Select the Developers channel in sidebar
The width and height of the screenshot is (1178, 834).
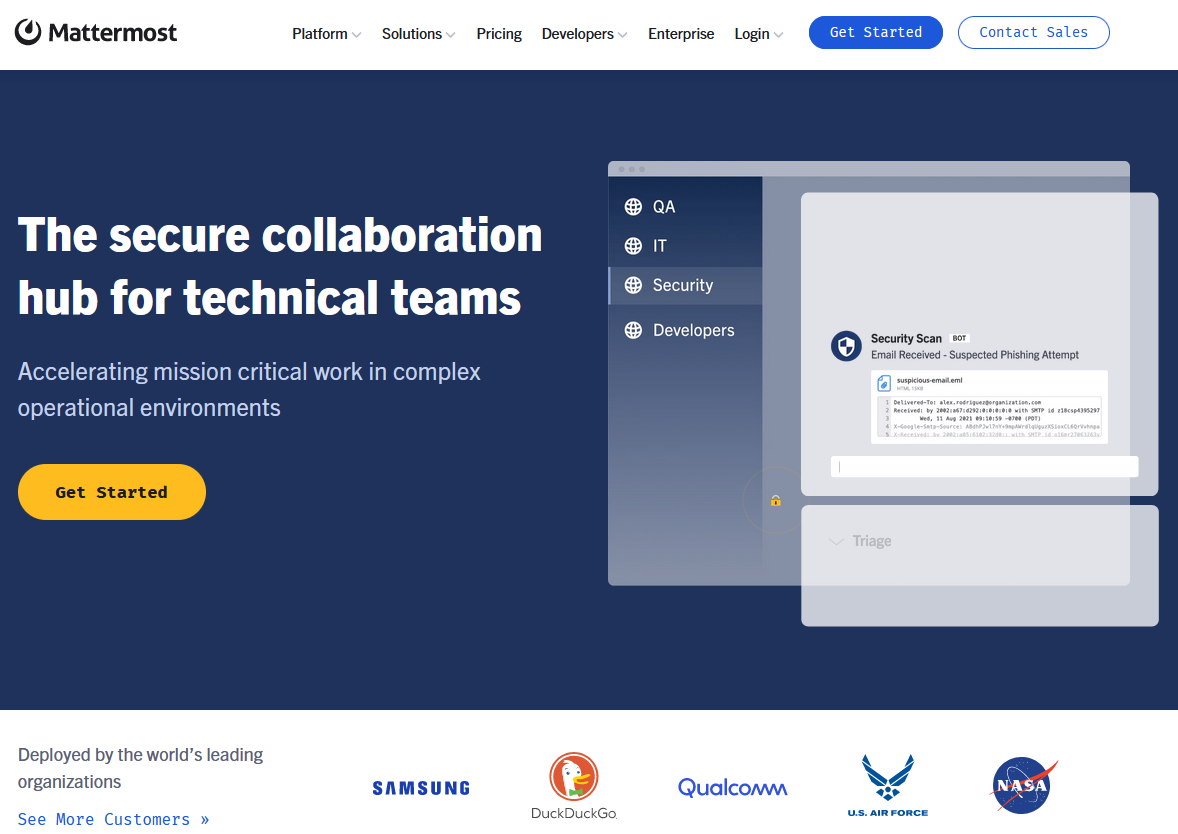pyautogui.click(x=685, y=330)
